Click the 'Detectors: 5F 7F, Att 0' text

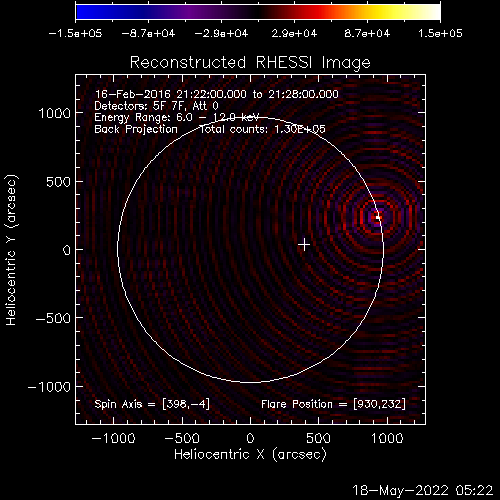tap(156, 106)
